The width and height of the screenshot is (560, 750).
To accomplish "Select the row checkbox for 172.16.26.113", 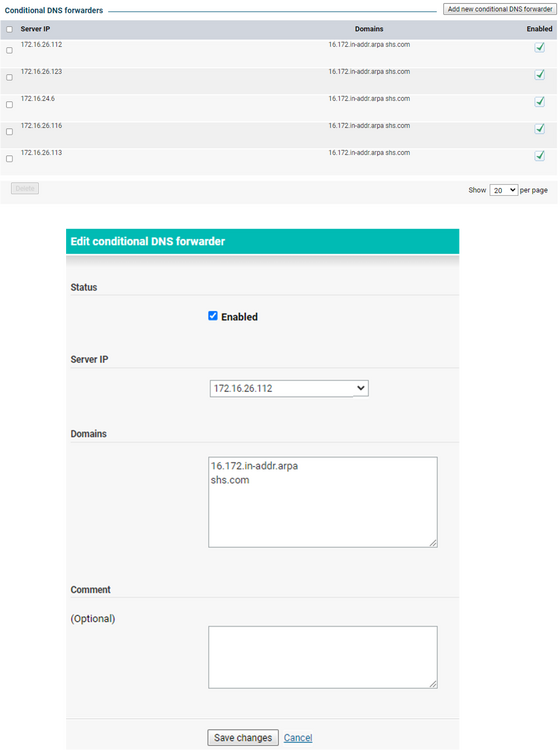I will pyautogui.click(x=10, y=158).
